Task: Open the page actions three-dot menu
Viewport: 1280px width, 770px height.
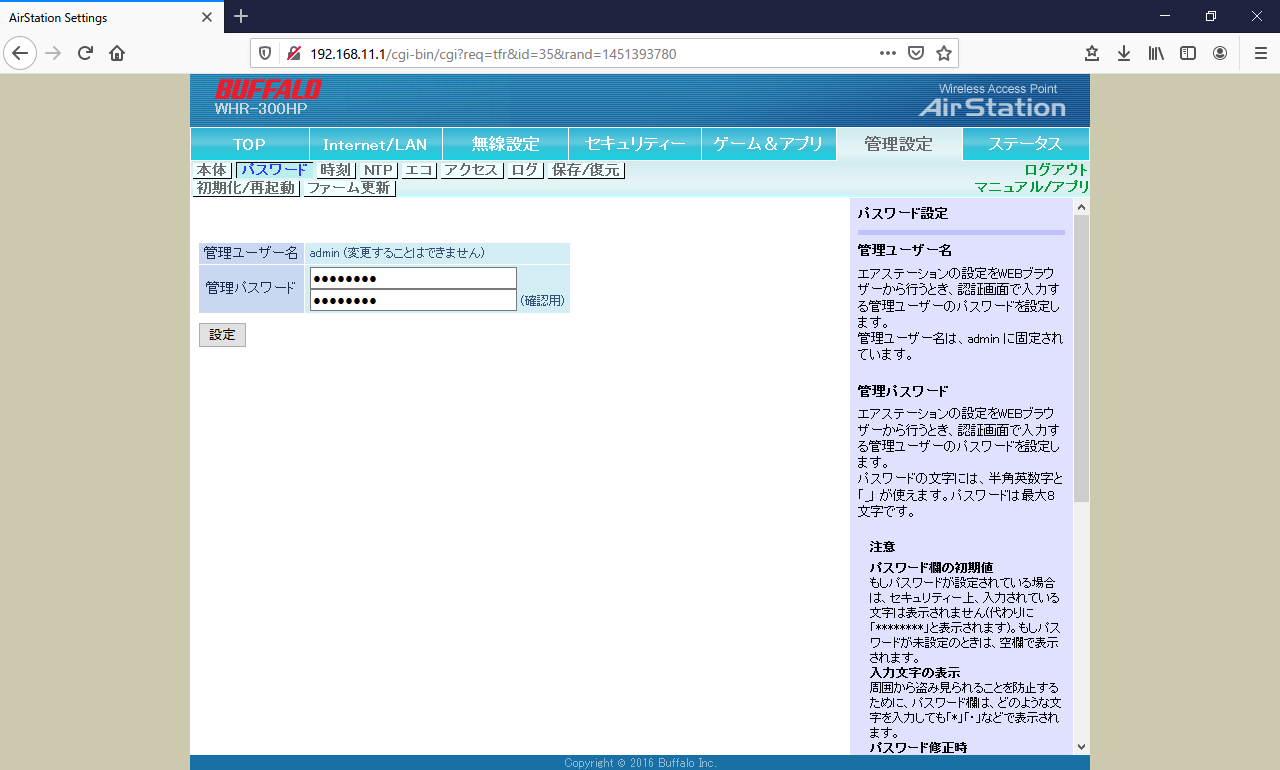Action: (x=887, y=53)
